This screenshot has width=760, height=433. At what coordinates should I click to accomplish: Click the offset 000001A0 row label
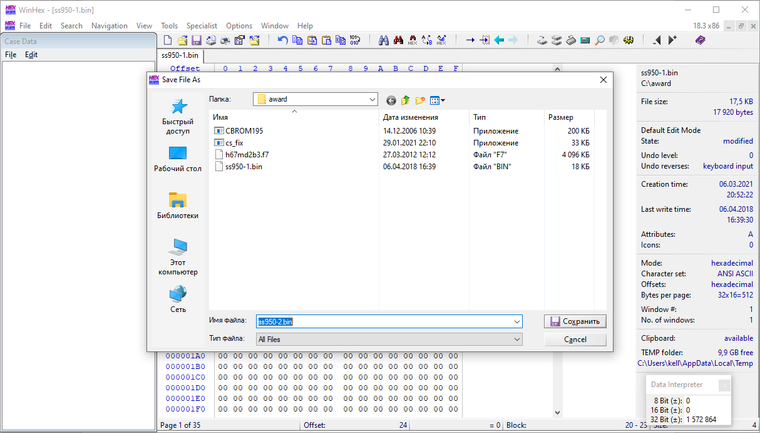pyautogui.click(x=185, y=356)
